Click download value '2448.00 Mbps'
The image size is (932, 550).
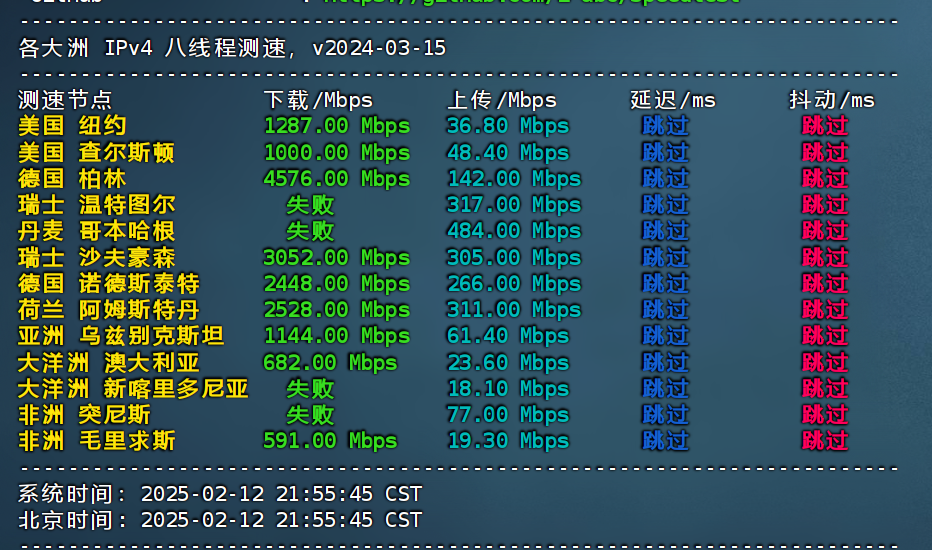tap(336, 284)
